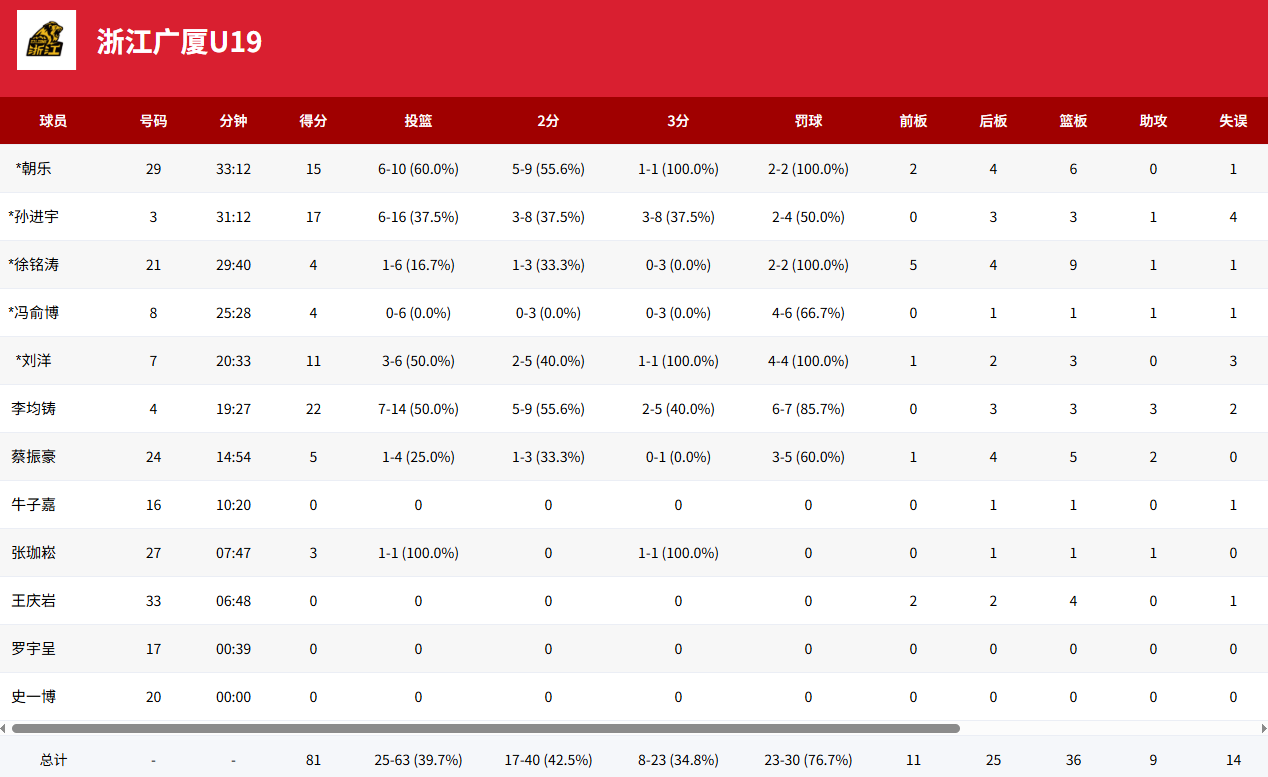Sort by the 得分 column header
This screenshot has height=777, width=1268.
pos(313,121)
